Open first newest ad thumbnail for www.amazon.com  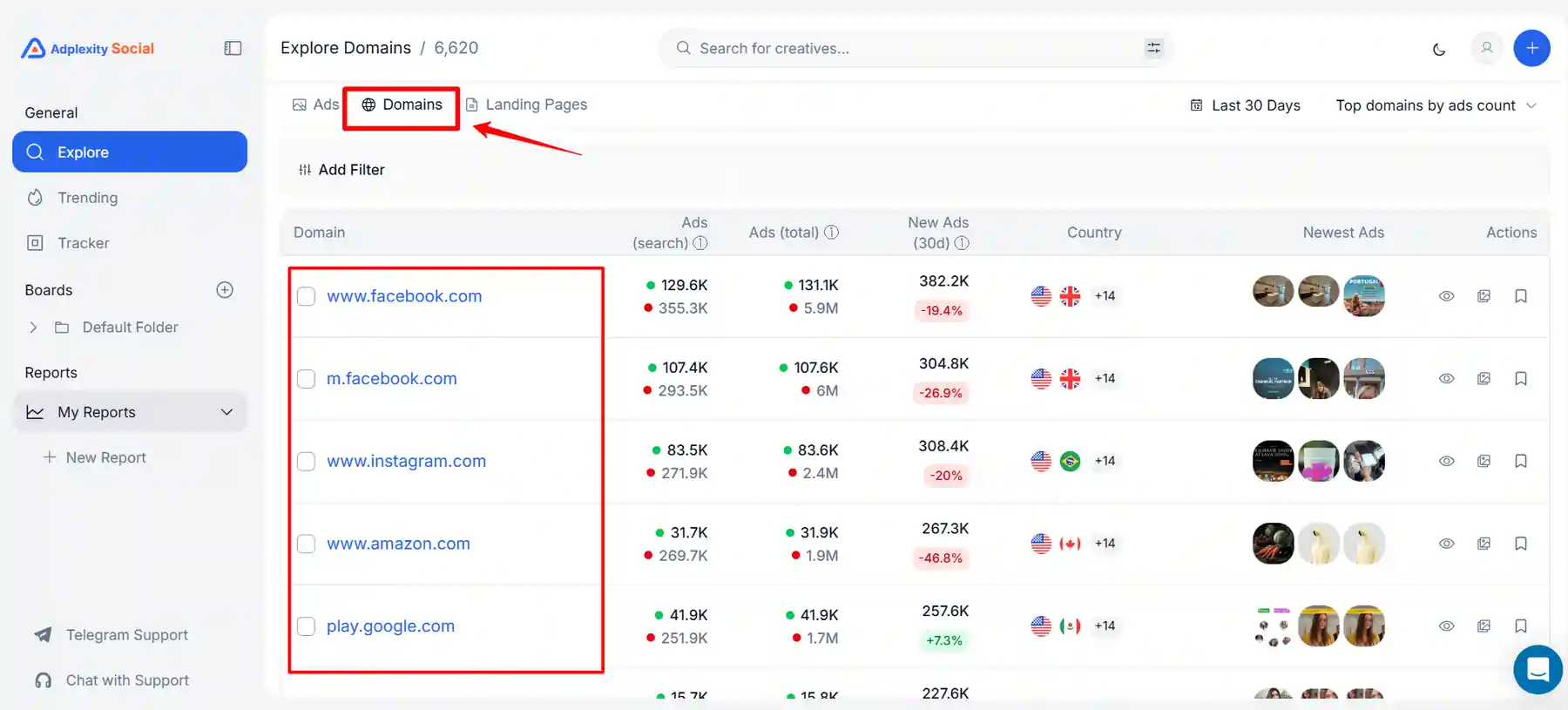click(1273, 544)
